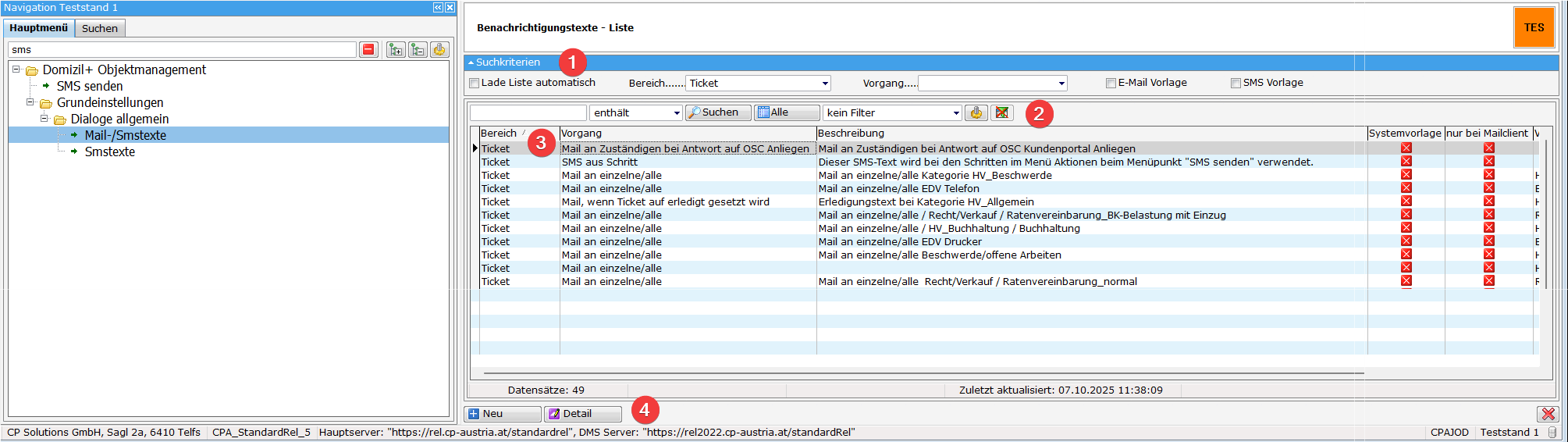Collapse all tree nodes in the navigation
This screenshot has height=442, width=1568.
coord(418,50)
